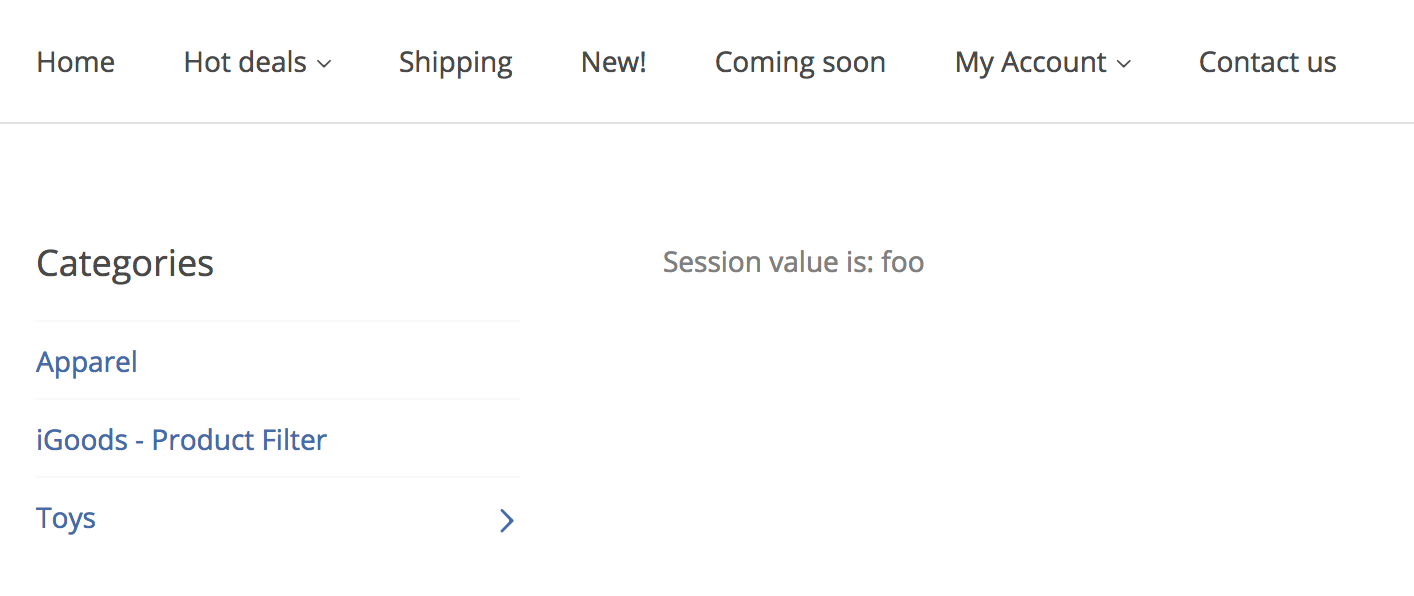Navigate to Contact us
This screenshot has height=596, width=1414.
point(1267,61)
